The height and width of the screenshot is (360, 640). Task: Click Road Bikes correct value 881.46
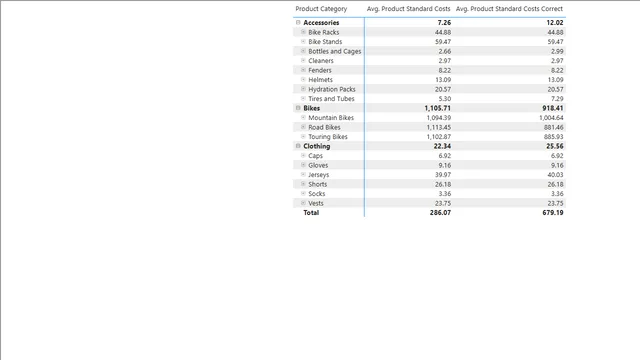(x=553, y=127)
